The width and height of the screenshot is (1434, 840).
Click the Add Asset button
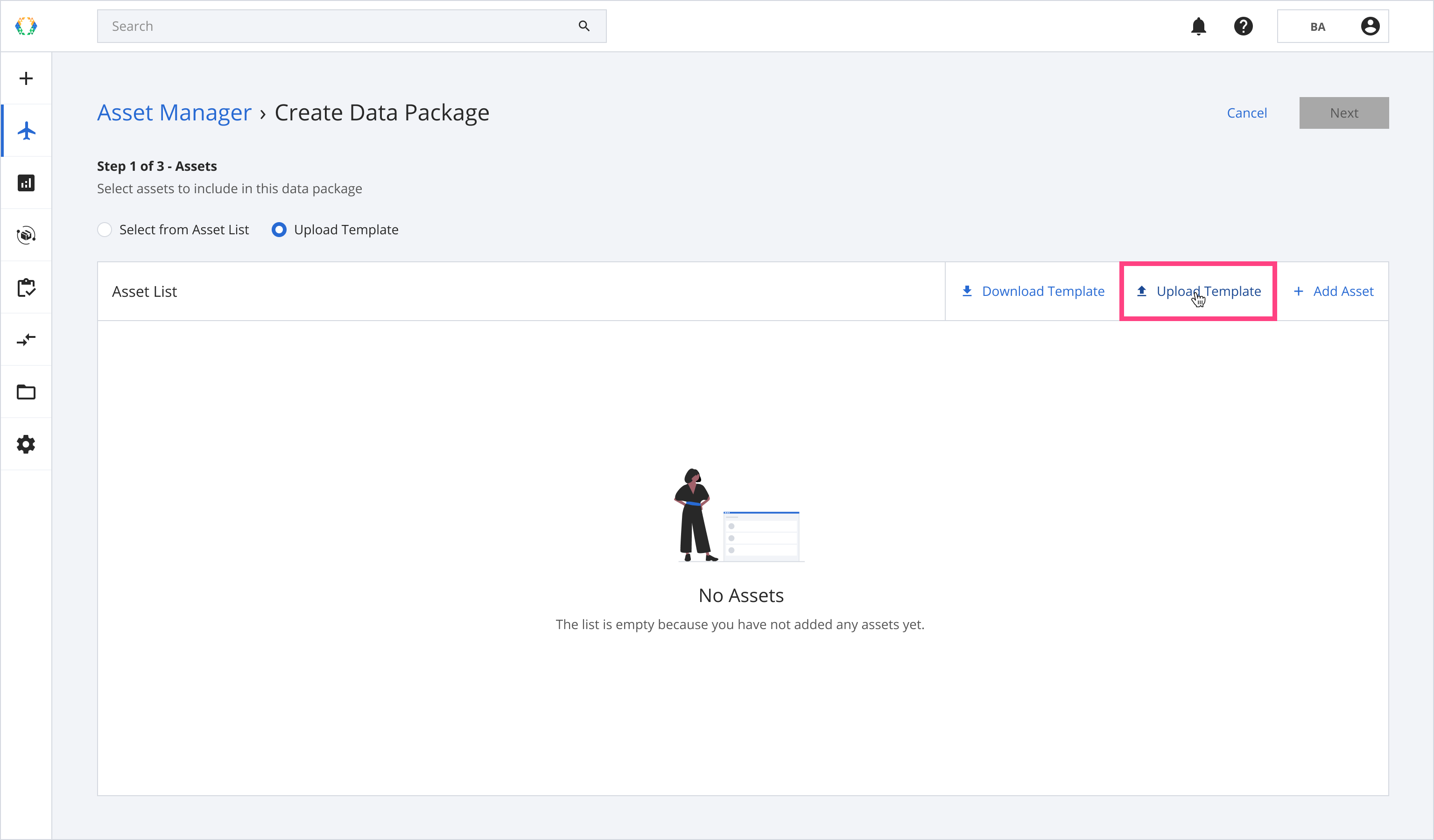[x=1333, y=291]
